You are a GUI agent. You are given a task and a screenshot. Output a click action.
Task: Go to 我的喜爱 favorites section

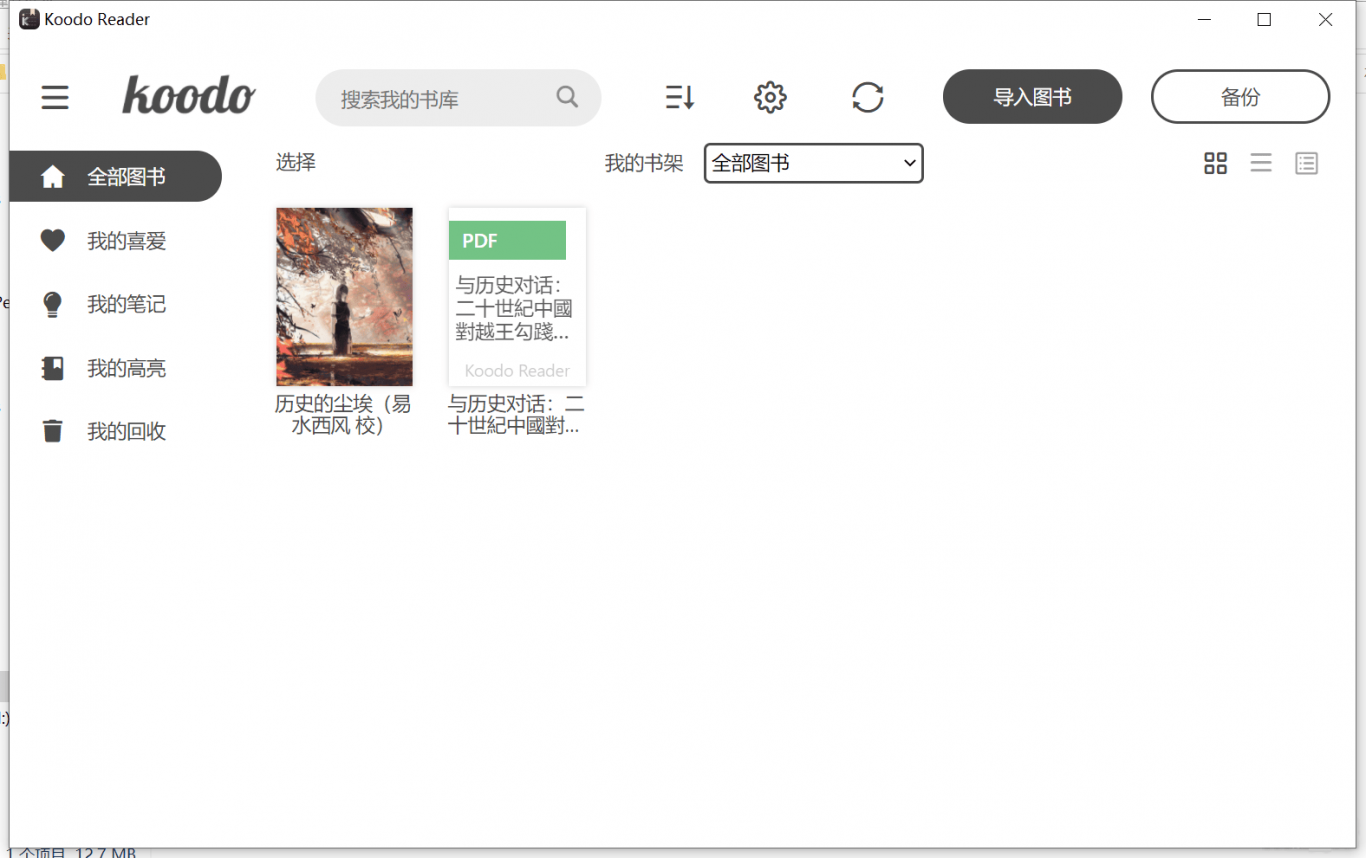pyautogui.click(x=126, y=241)
